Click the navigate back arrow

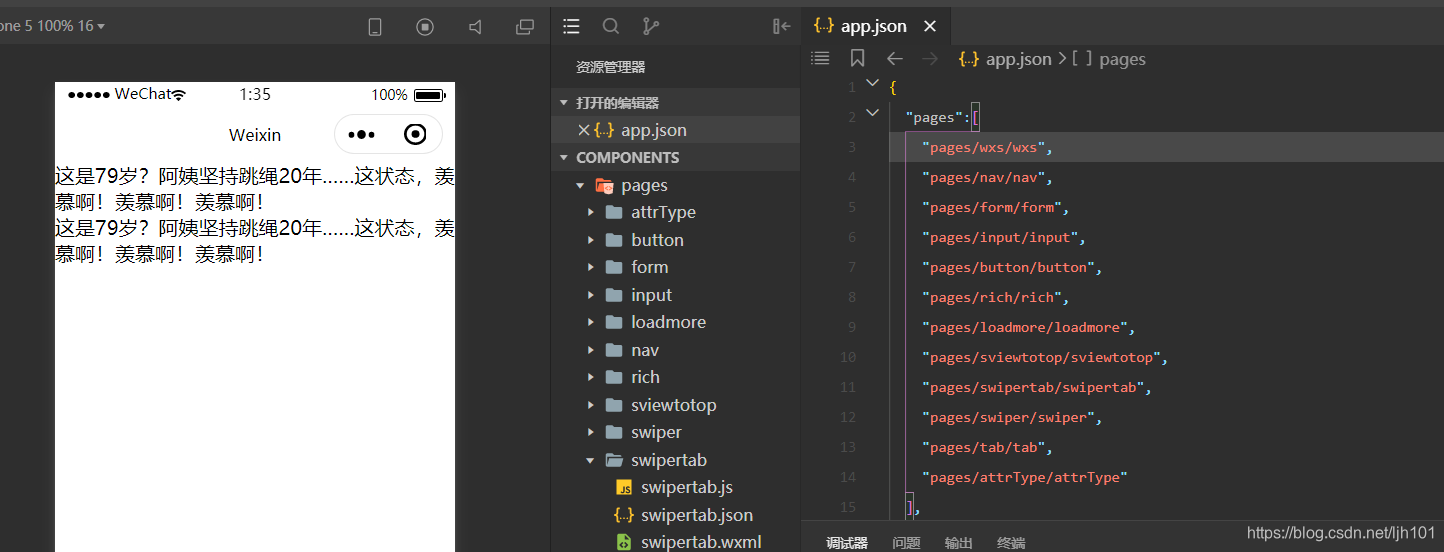(x=895, y=59)
